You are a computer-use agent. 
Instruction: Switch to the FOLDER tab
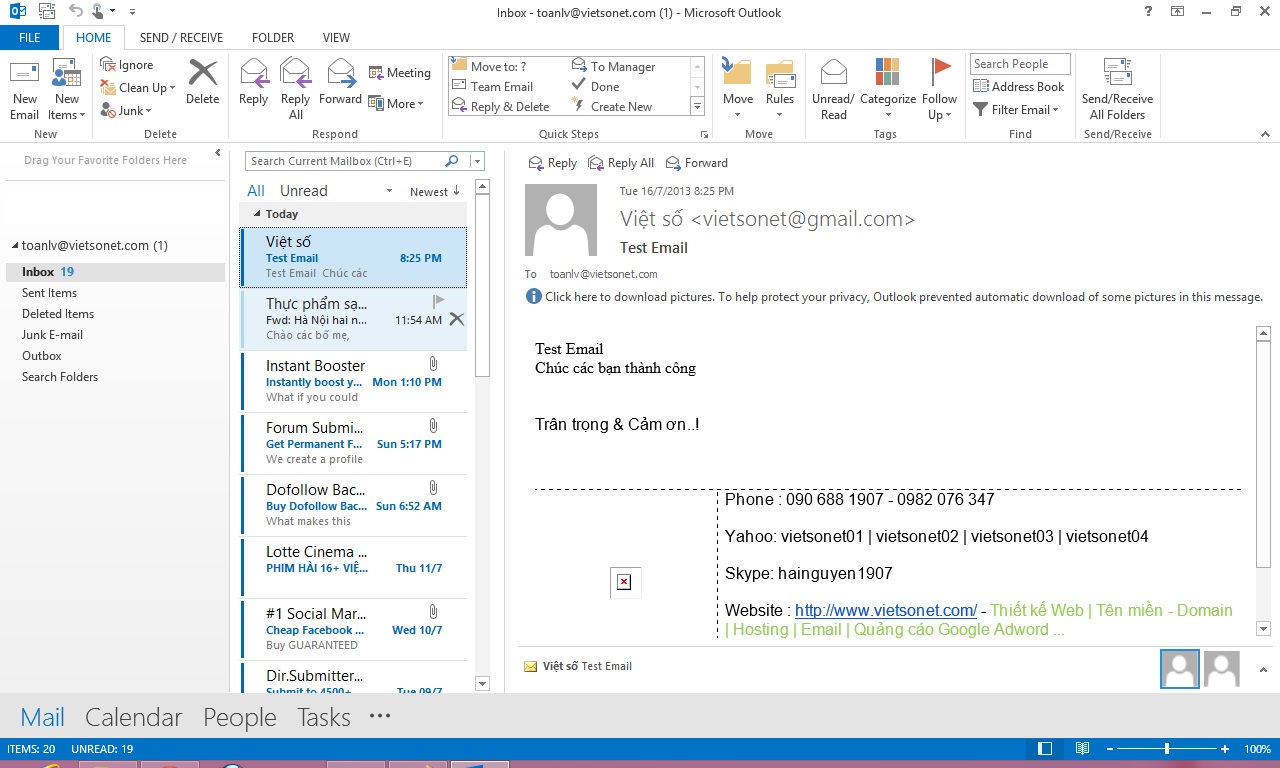273,38
